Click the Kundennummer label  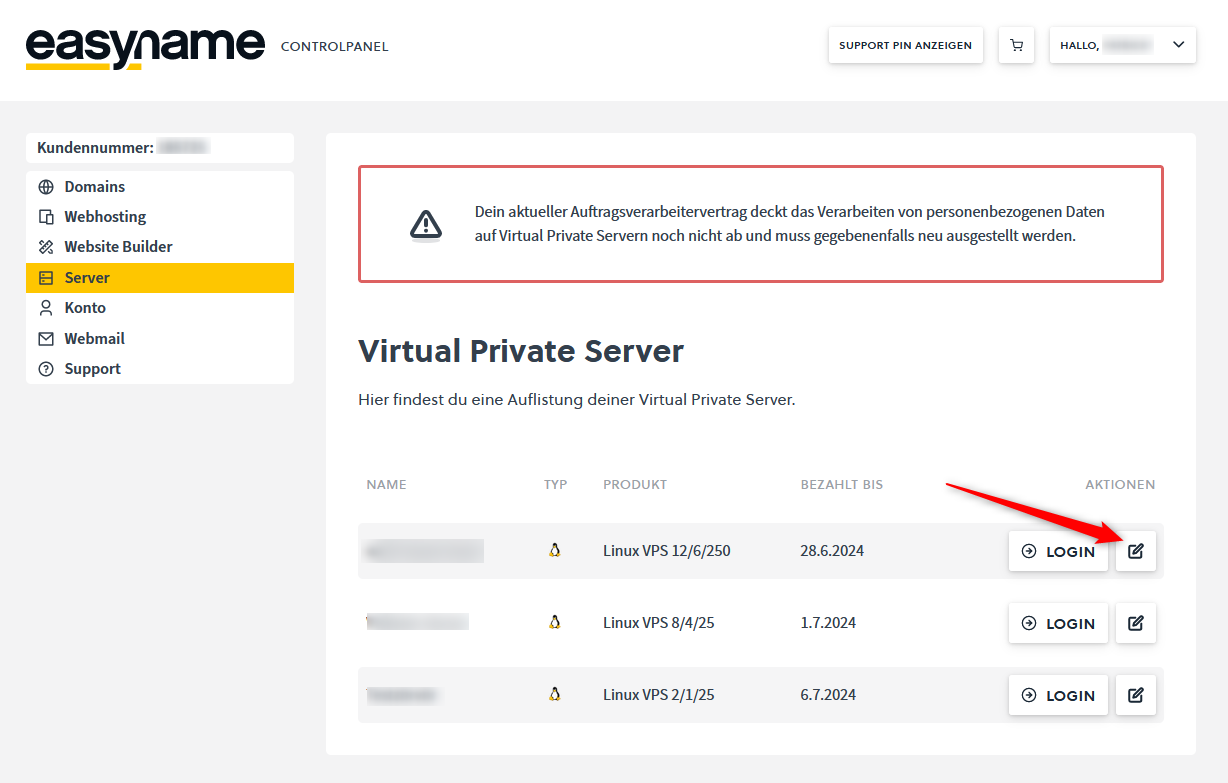pos(95,148)
